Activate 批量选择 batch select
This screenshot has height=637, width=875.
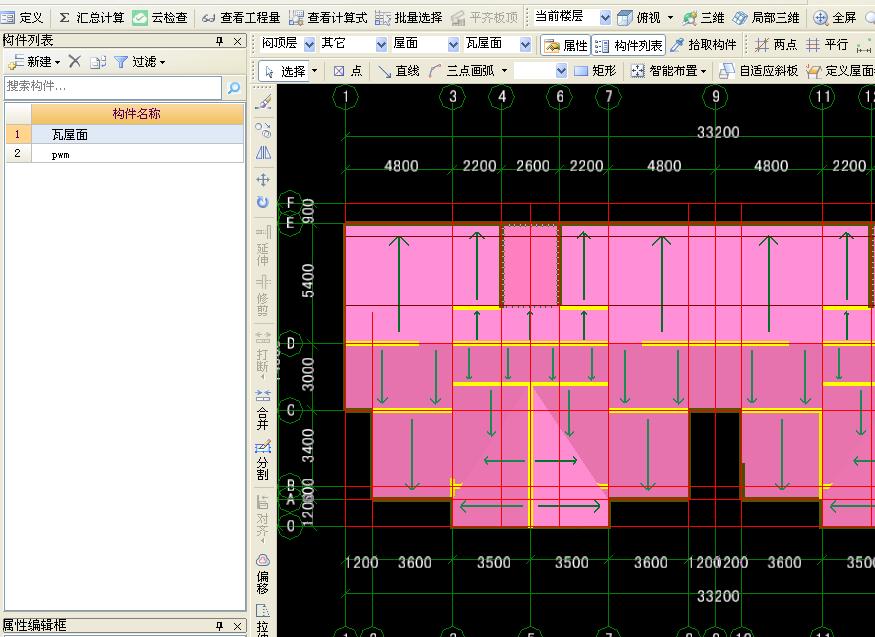[409, 18]
